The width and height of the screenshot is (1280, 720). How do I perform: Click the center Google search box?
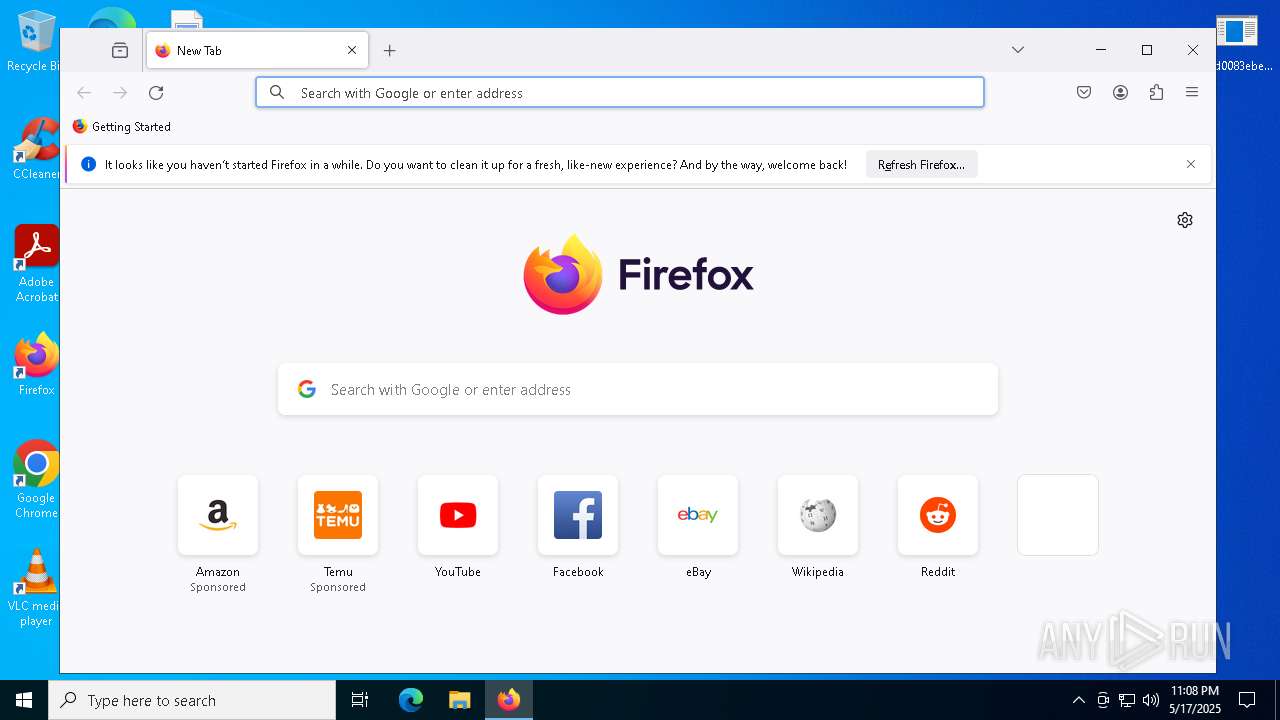[x=638, y=390]
